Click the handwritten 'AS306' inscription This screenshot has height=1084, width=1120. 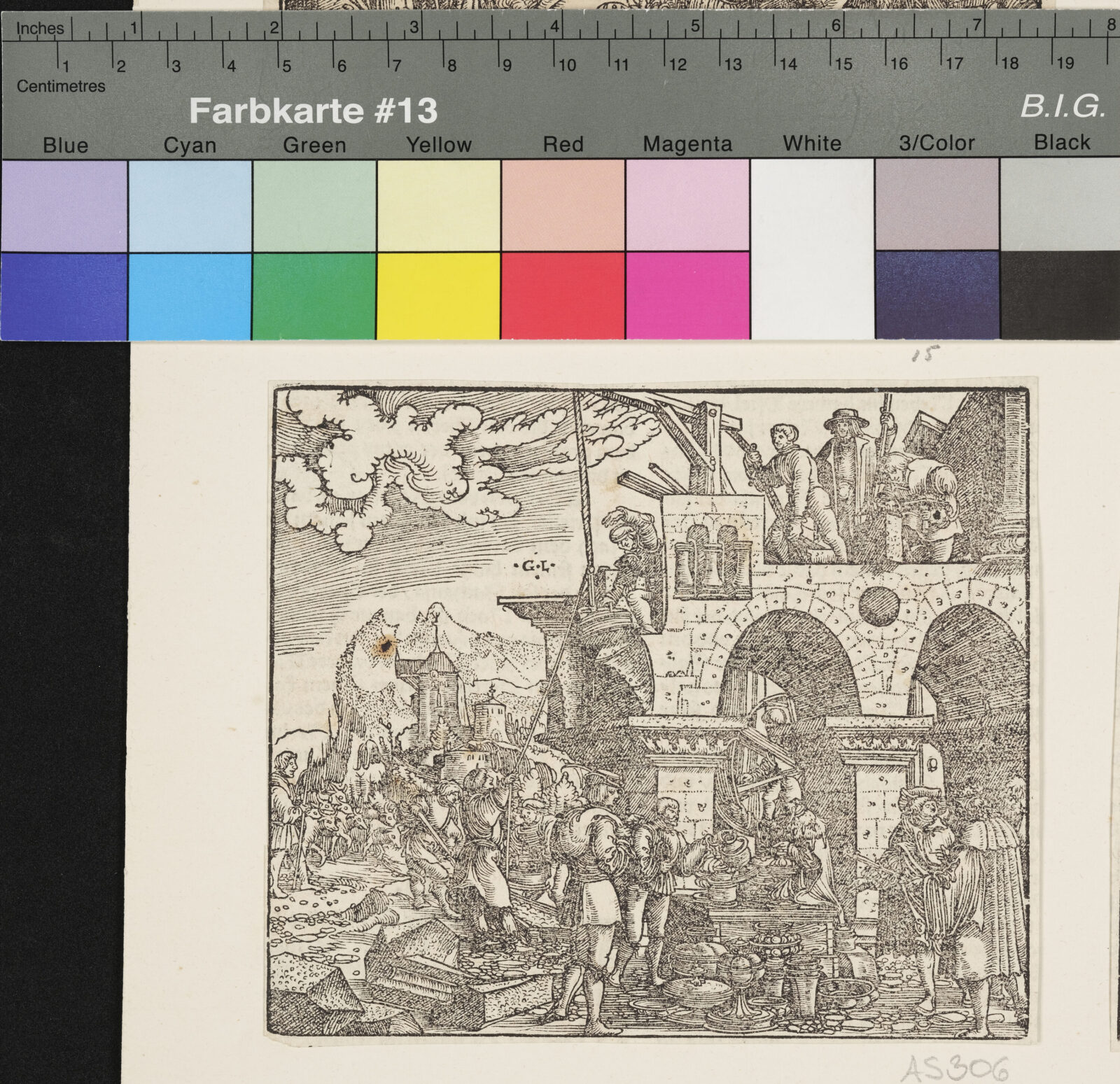(x=955, y=1069)
